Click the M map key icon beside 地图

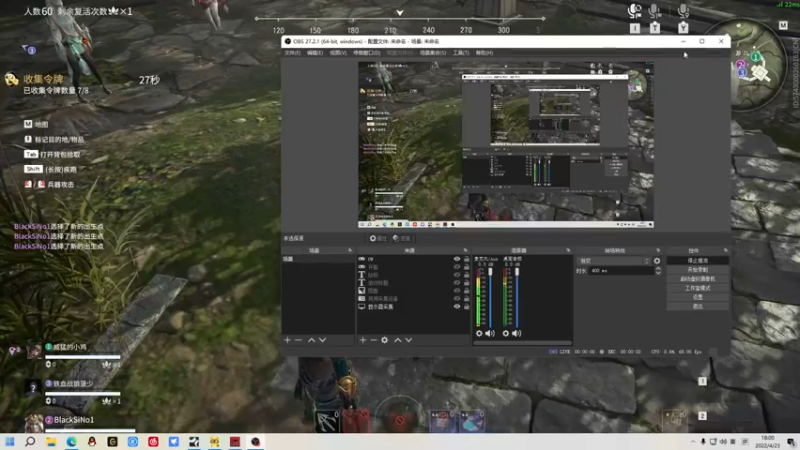28,124
